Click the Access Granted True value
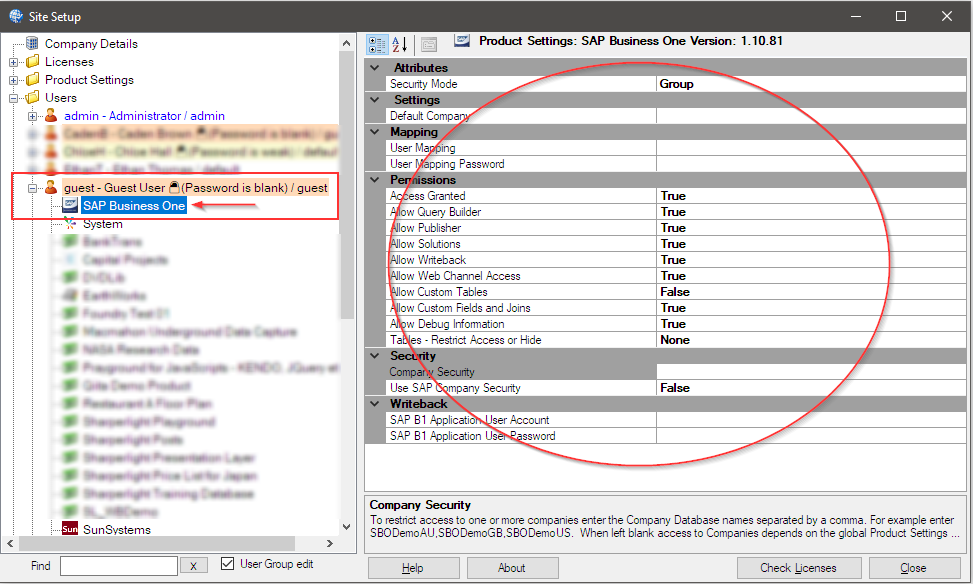Image resolution: width=973 pixels, height=584 pixels. coord(810,195)
